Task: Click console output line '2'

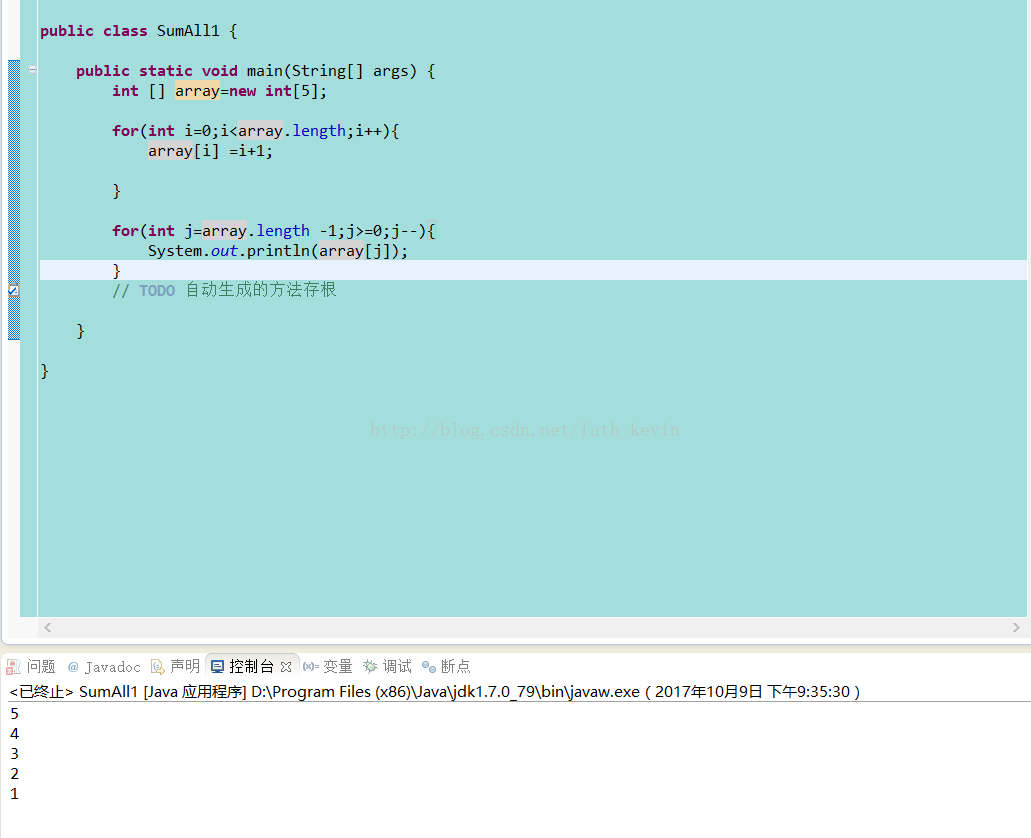Action: point(14,774)
